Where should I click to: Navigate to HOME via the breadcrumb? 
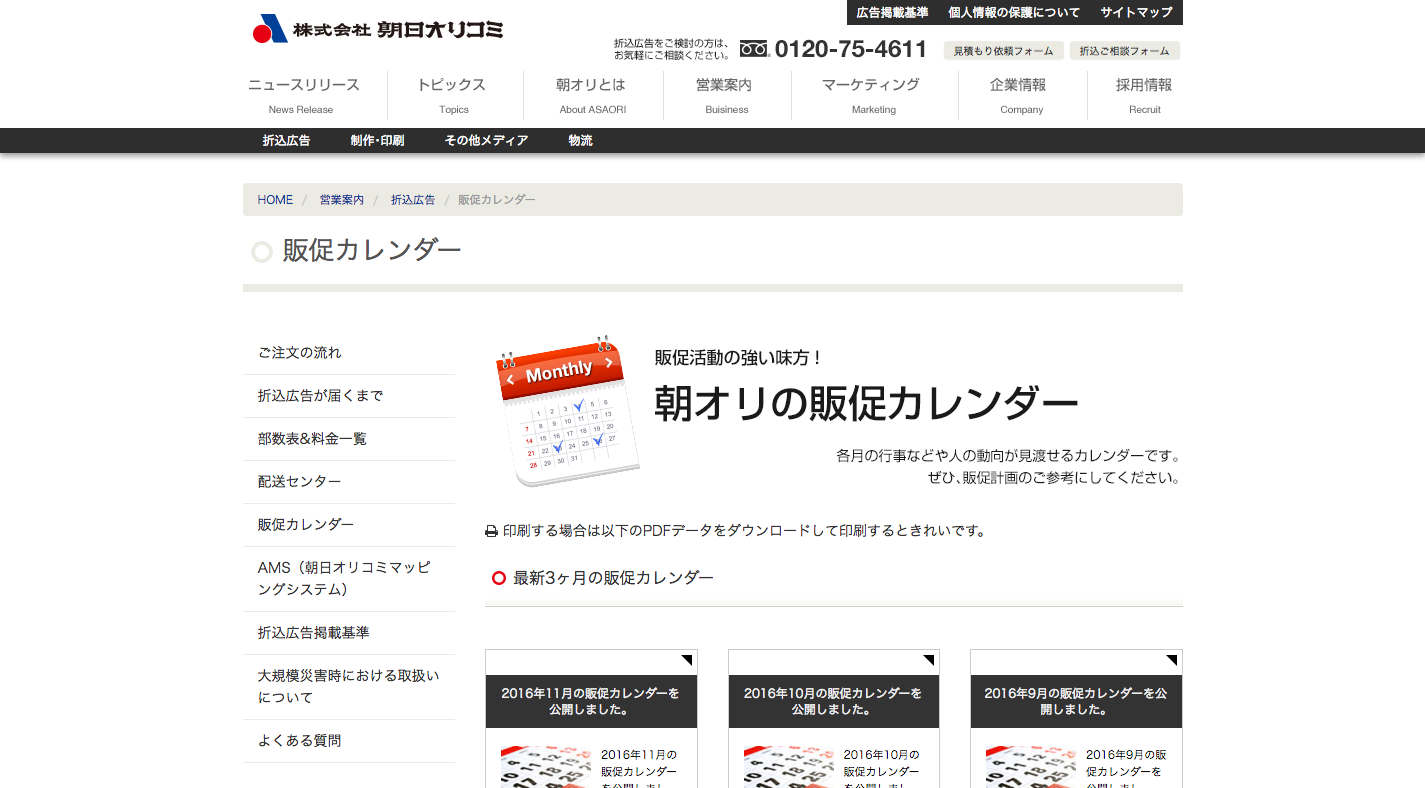point(274,199)
